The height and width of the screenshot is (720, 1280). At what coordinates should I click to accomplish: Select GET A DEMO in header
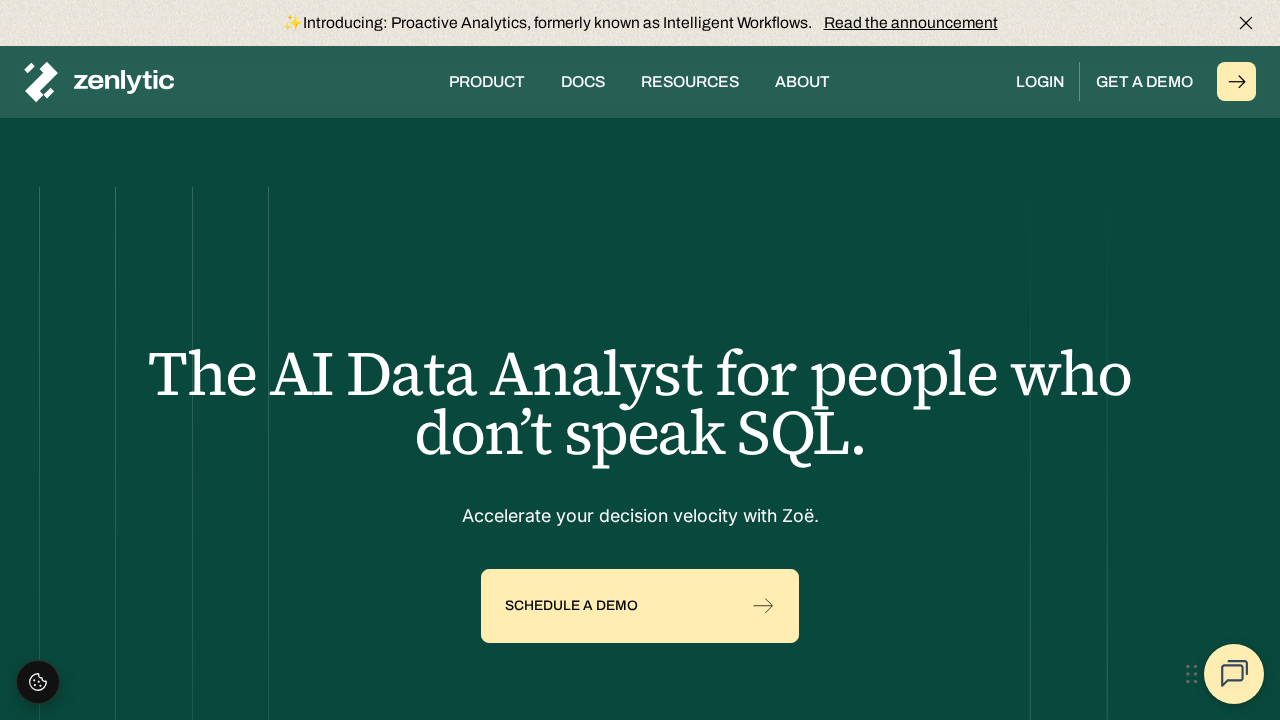click(x=1144, y=82)
